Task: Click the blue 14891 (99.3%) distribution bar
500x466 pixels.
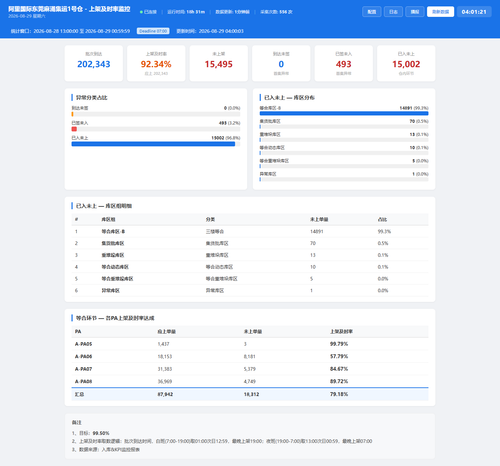Action: click(344, 113)
